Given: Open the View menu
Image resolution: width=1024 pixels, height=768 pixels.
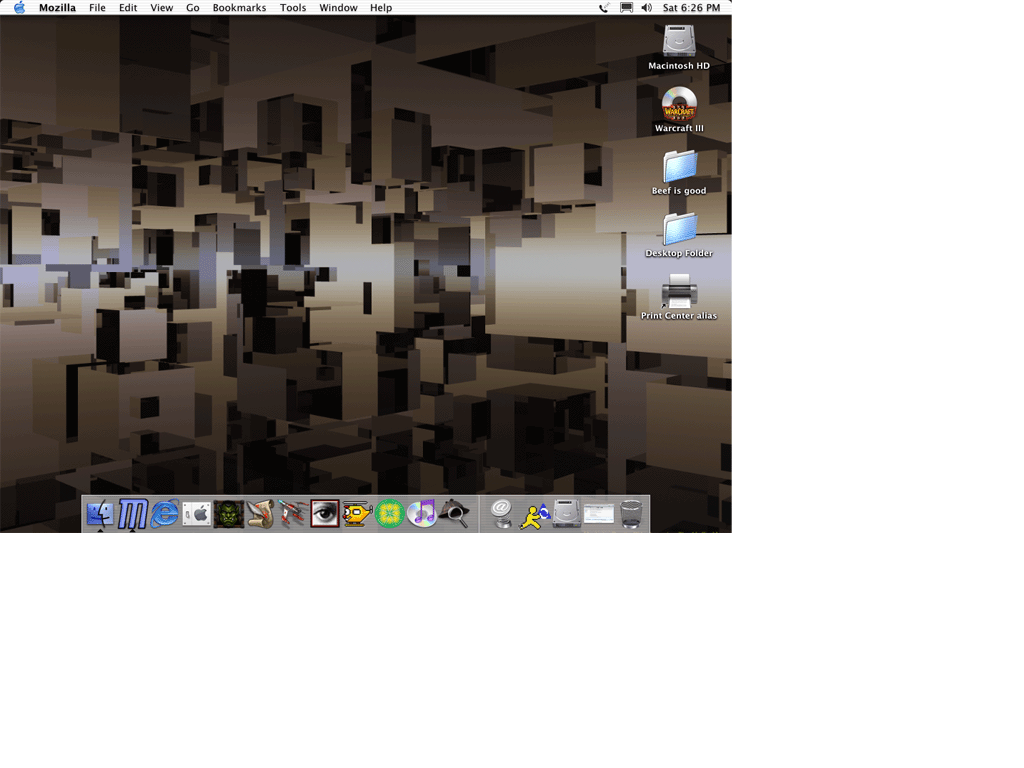Looking at the screenshot, I should tap(161, 8).
